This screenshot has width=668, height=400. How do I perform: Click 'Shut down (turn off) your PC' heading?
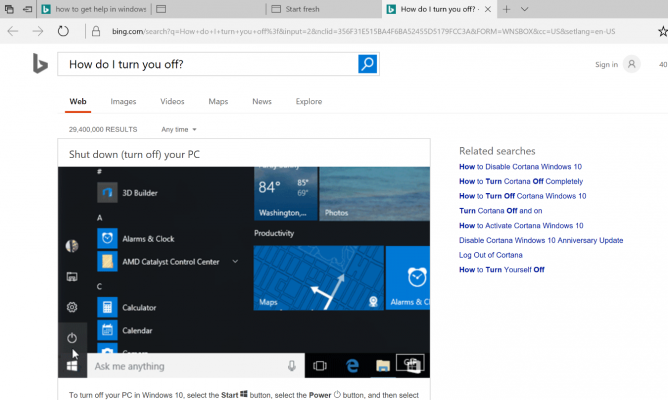[134, 154]
